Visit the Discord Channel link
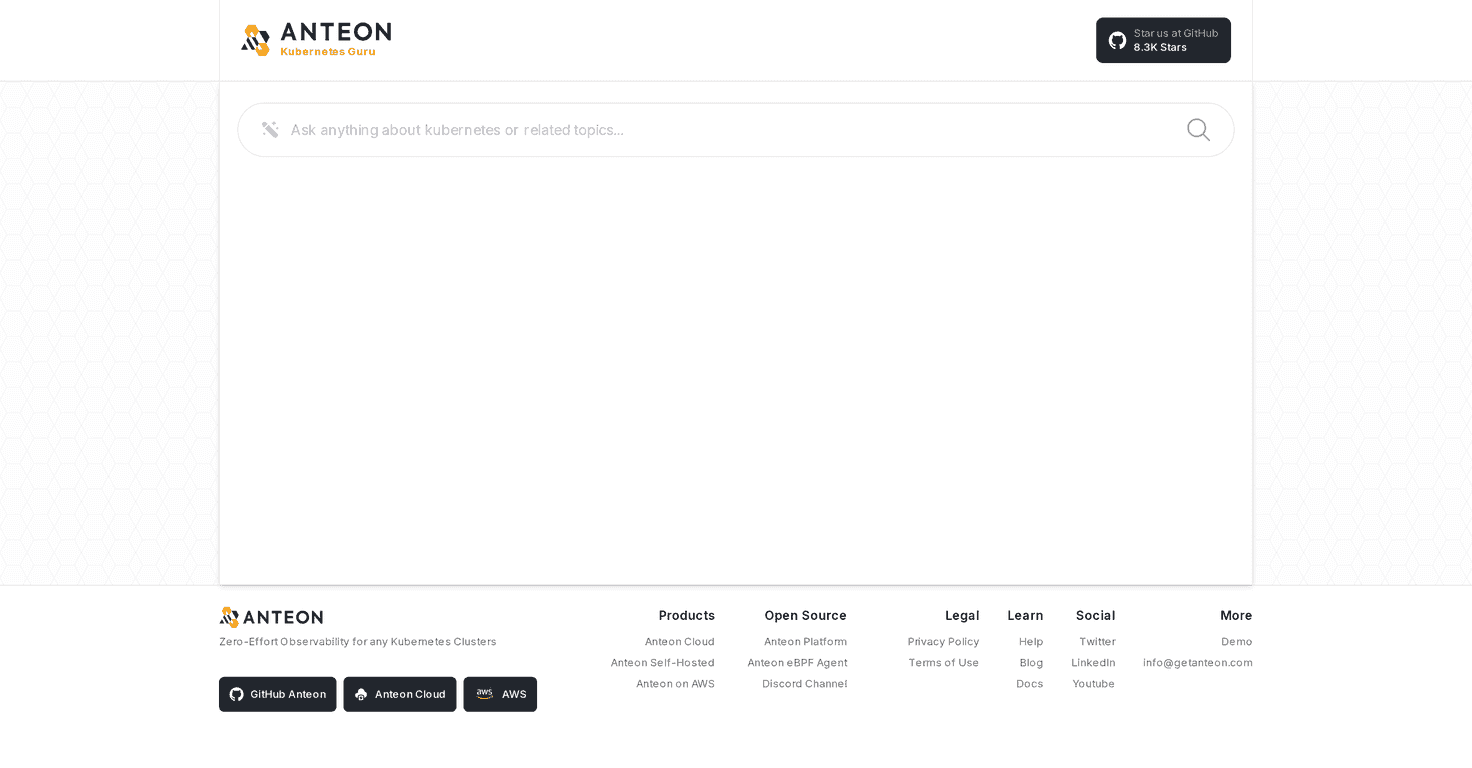The height and width of the screenshot is (768, 1472). (x=804, y=683)
